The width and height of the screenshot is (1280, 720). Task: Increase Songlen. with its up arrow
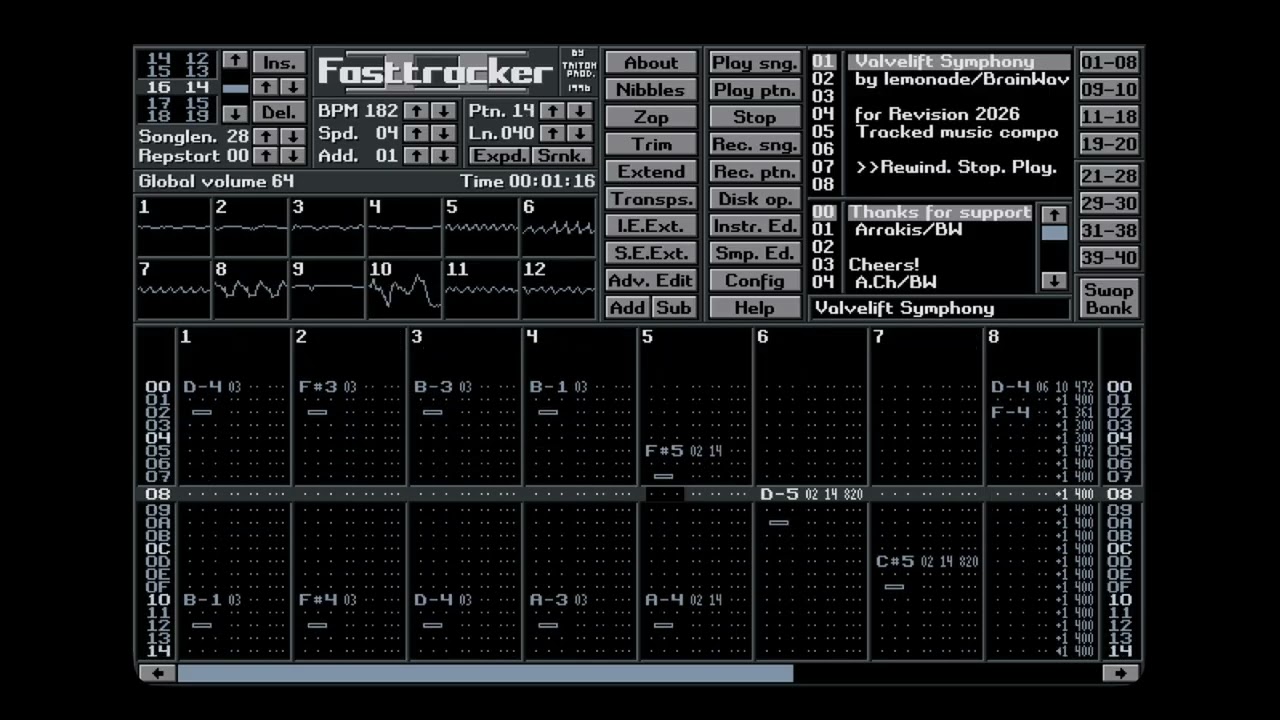(x=266, y=136)
